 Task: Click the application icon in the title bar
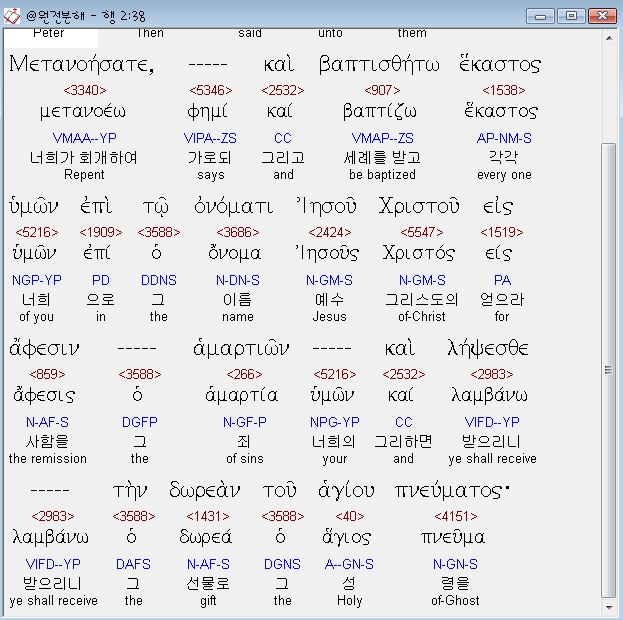coord(12,16)
